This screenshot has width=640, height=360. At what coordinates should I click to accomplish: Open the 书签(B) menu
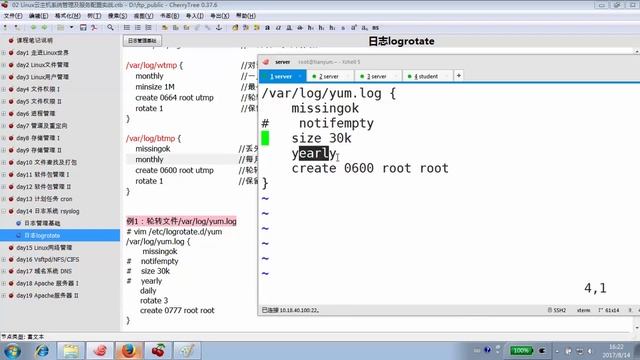point(169,16)
